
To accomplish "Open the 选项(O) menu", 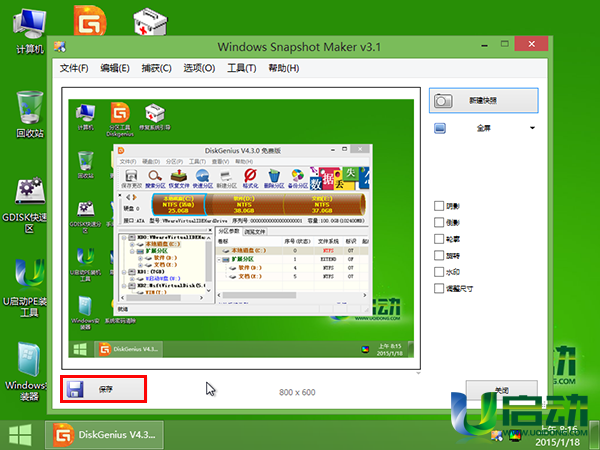I will click(x=199, y=68).
